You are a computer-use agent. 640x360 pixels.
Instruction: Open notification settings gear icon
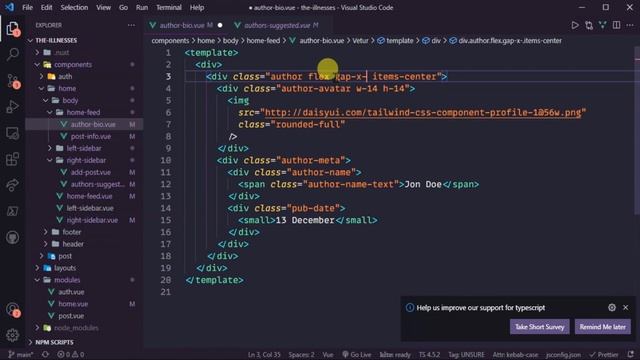(611, 308)
